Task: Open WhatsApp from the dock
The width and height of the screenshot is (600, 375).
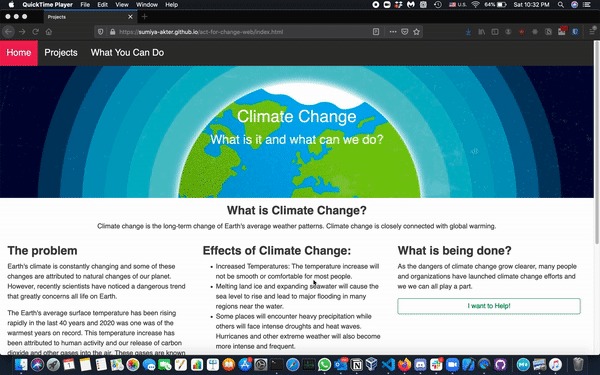Action: click(324, 364)
